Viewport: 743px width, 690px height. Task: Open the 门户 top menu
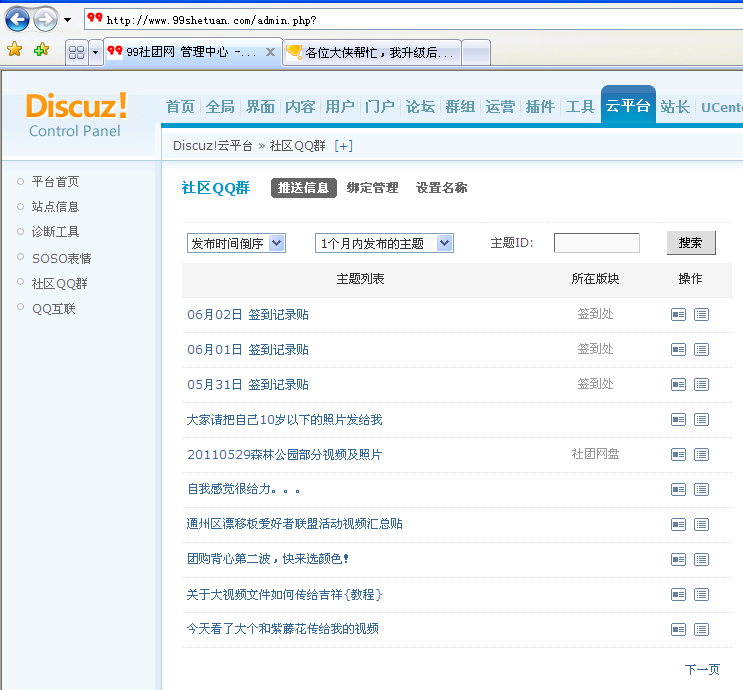380,107
